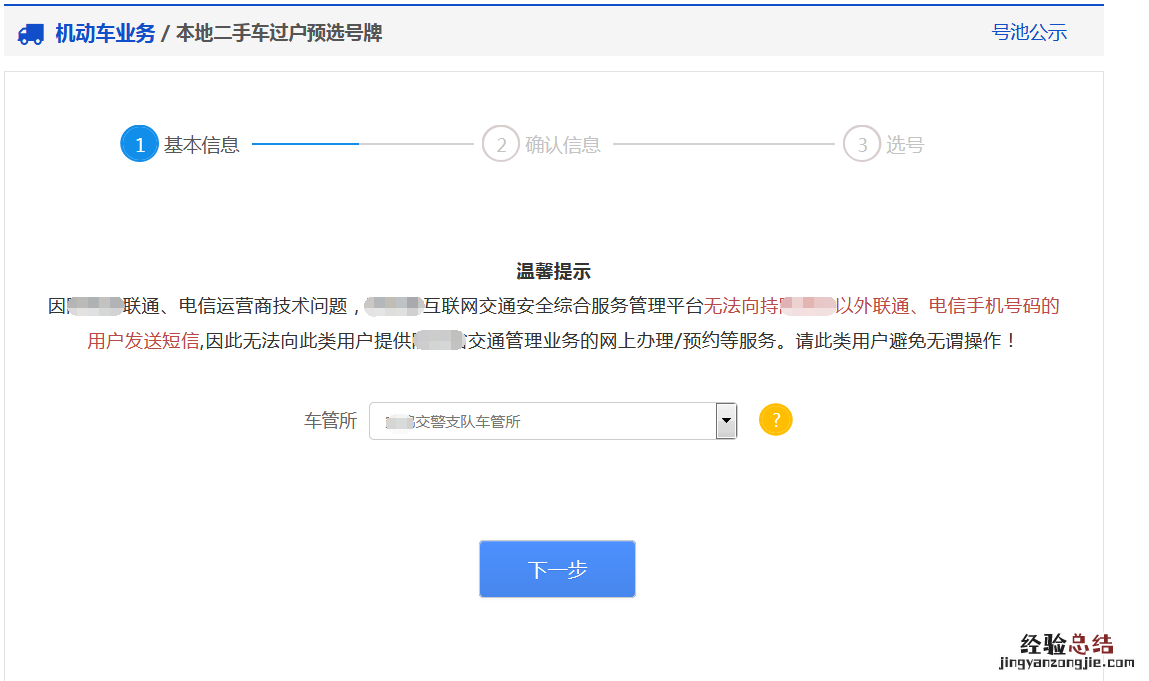Viewport: 1149px width, 681px height.
Task: Click the 车管所 field label
Action: (330, 421)
